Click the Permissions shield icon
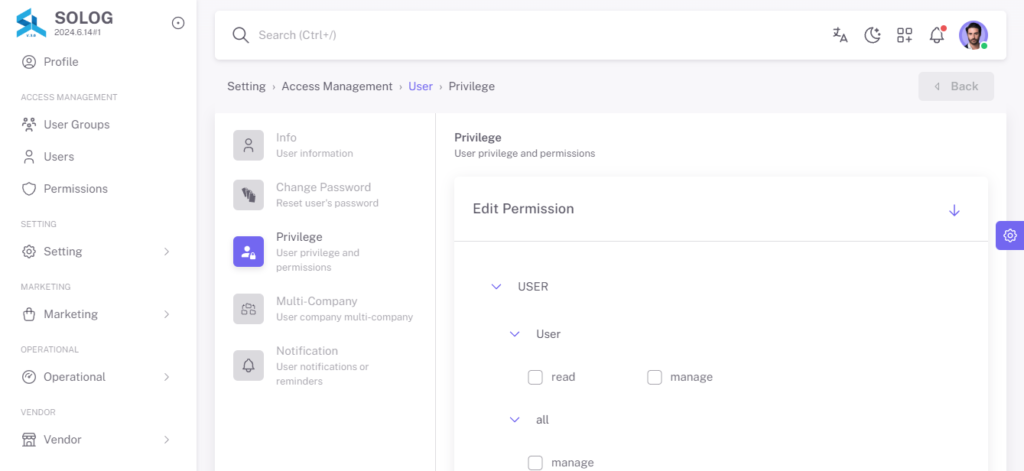 (29, 189)
